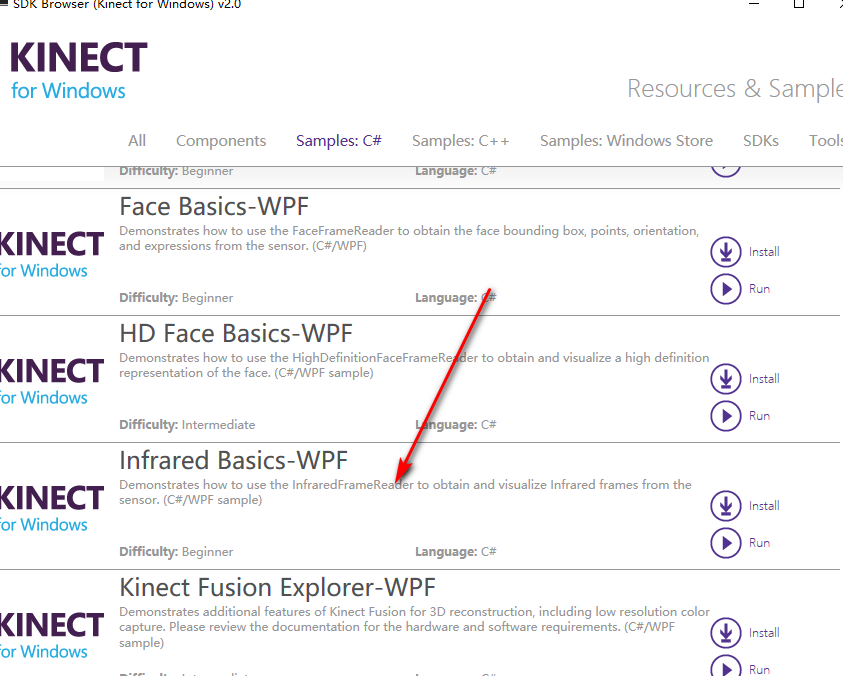The height and width of the screenshot is (676, 843).
Task: Click Install icon for Face Basics-WPF
Action: pyautogui.click(x=726, y=252)
